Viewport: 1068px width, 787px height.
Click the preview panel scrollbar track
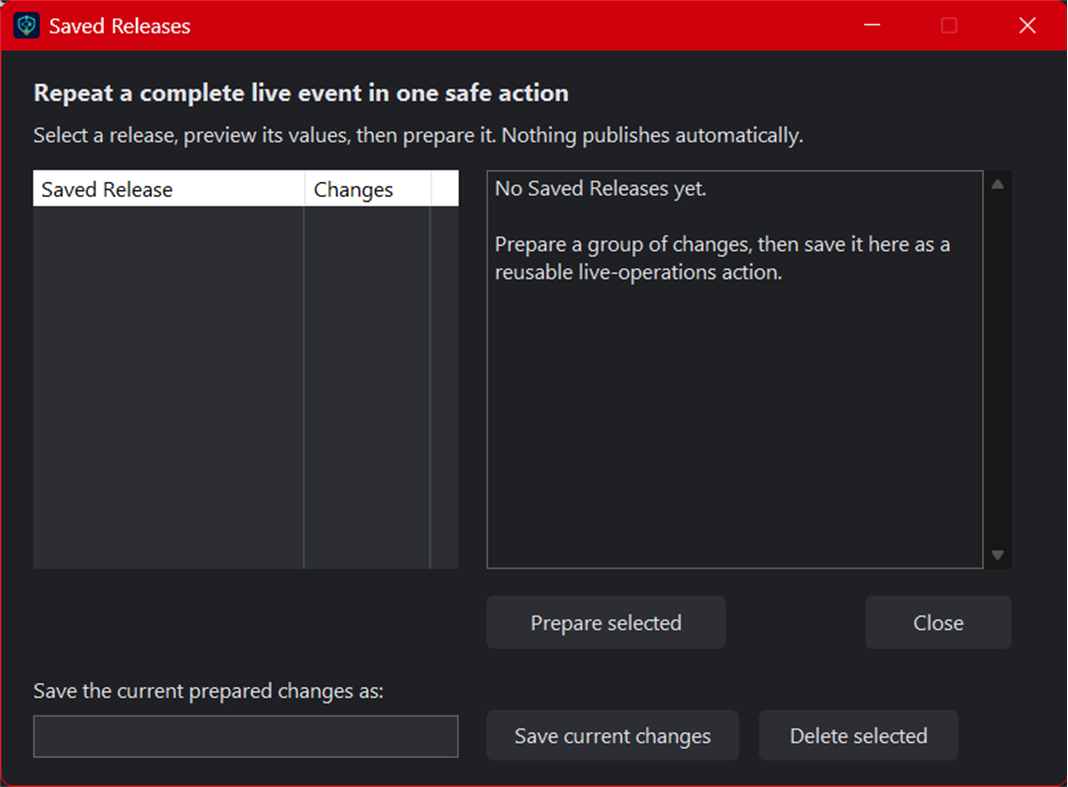pyautogui.click(x=997, y=369)
